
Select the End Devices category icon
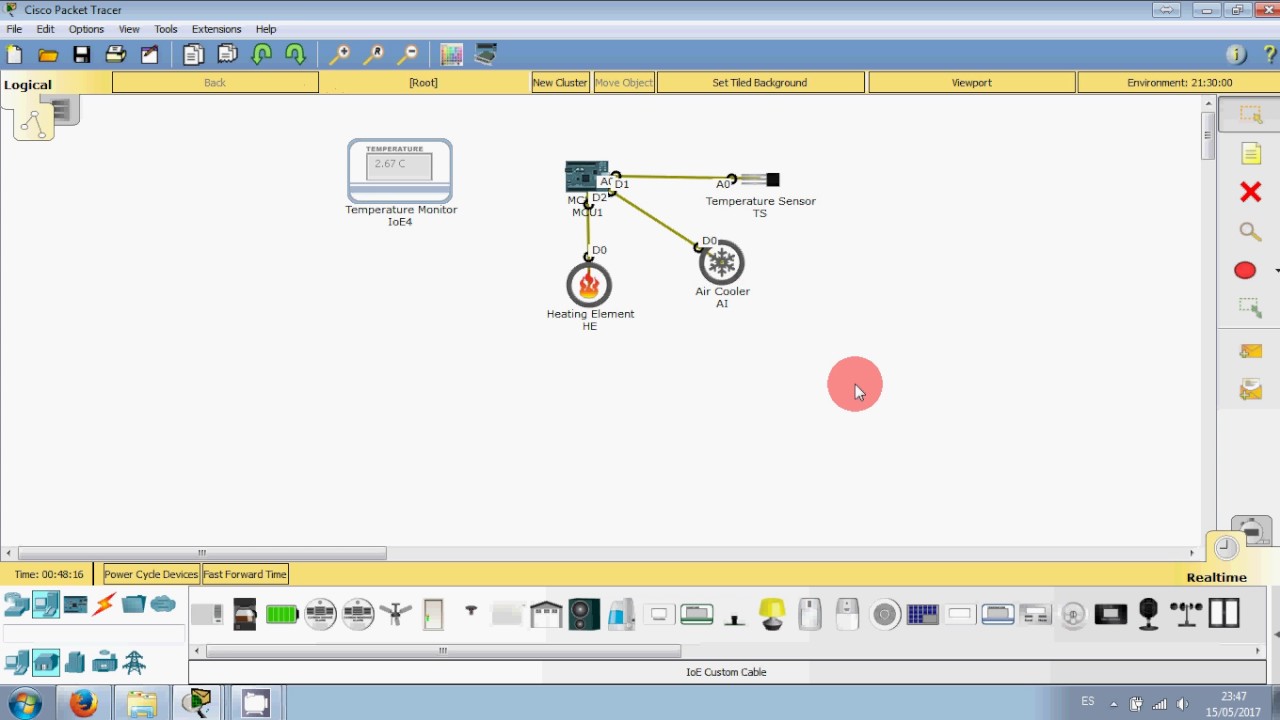[46, 604]
